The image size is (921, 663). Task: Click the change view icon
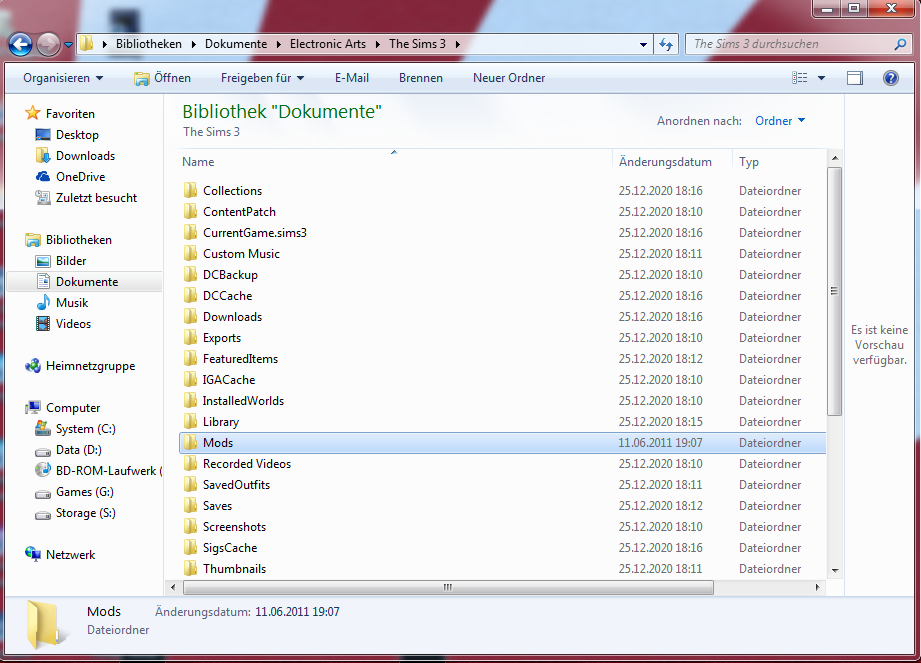tap(799, 78)
